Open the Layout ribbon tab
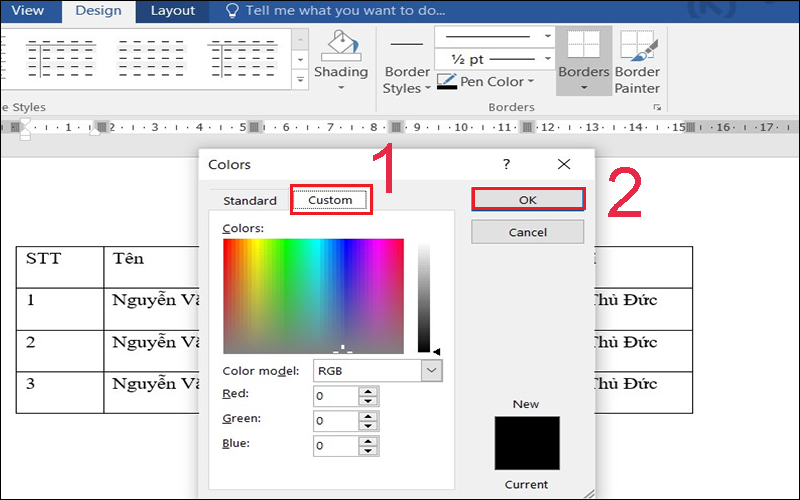This screenshot has width=800, height=500. click(x=172, y=11)
